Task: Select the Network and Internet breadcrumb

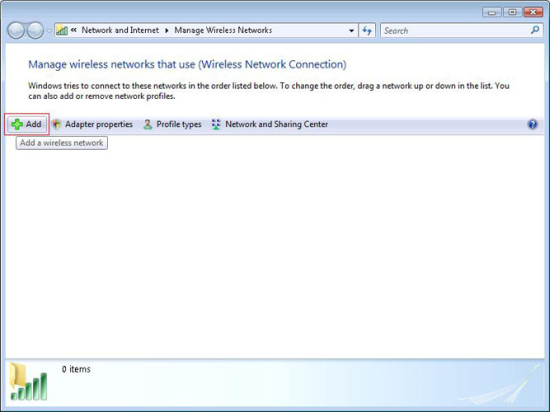Action: coord(120,30)
